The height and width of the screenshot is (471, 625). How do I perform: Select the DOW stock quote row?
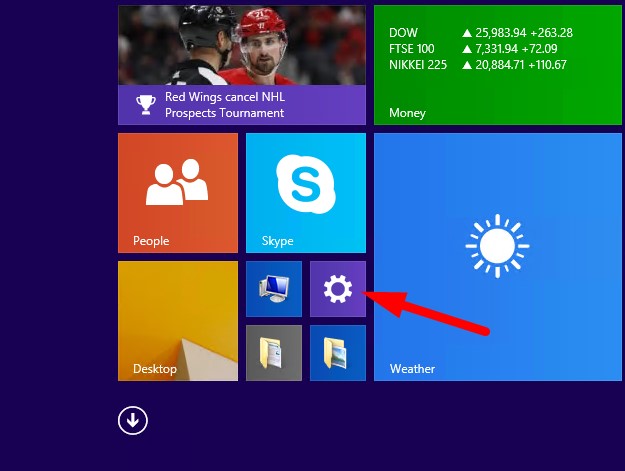pyautogui.click(x=478, y=32)
